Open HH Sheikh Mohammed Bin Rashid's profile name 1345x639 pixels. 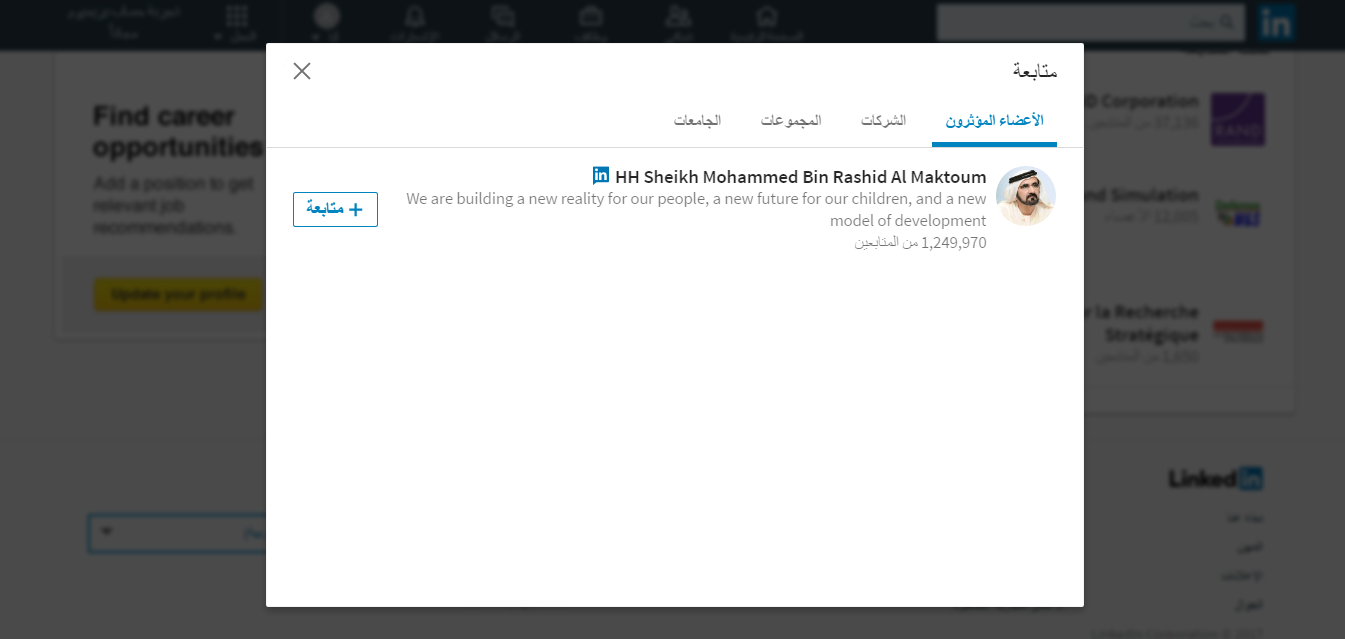coord(801,177)
